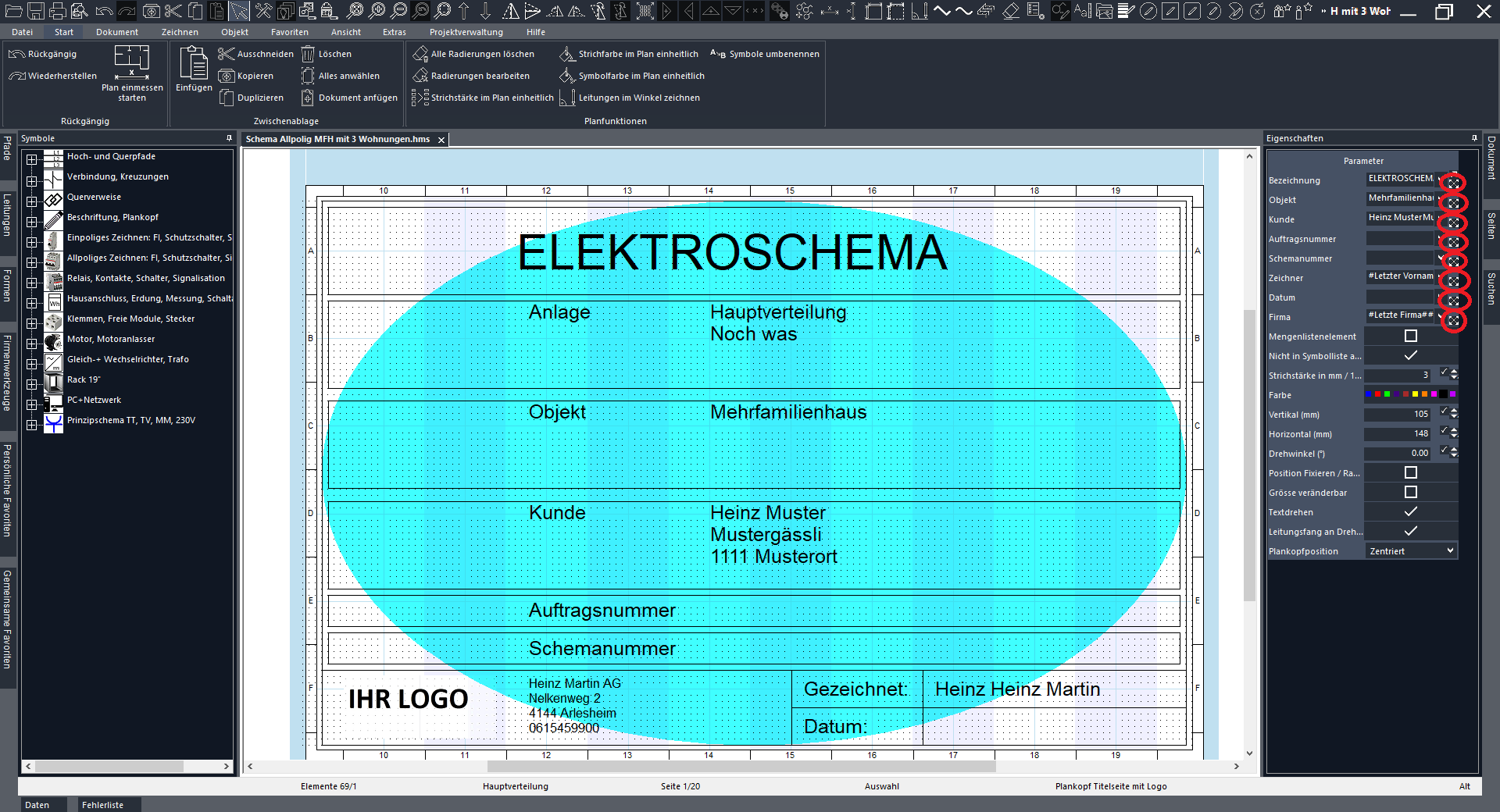Click the eraser tool icon
The image size is (1500, 812).
pos(1010,11)
